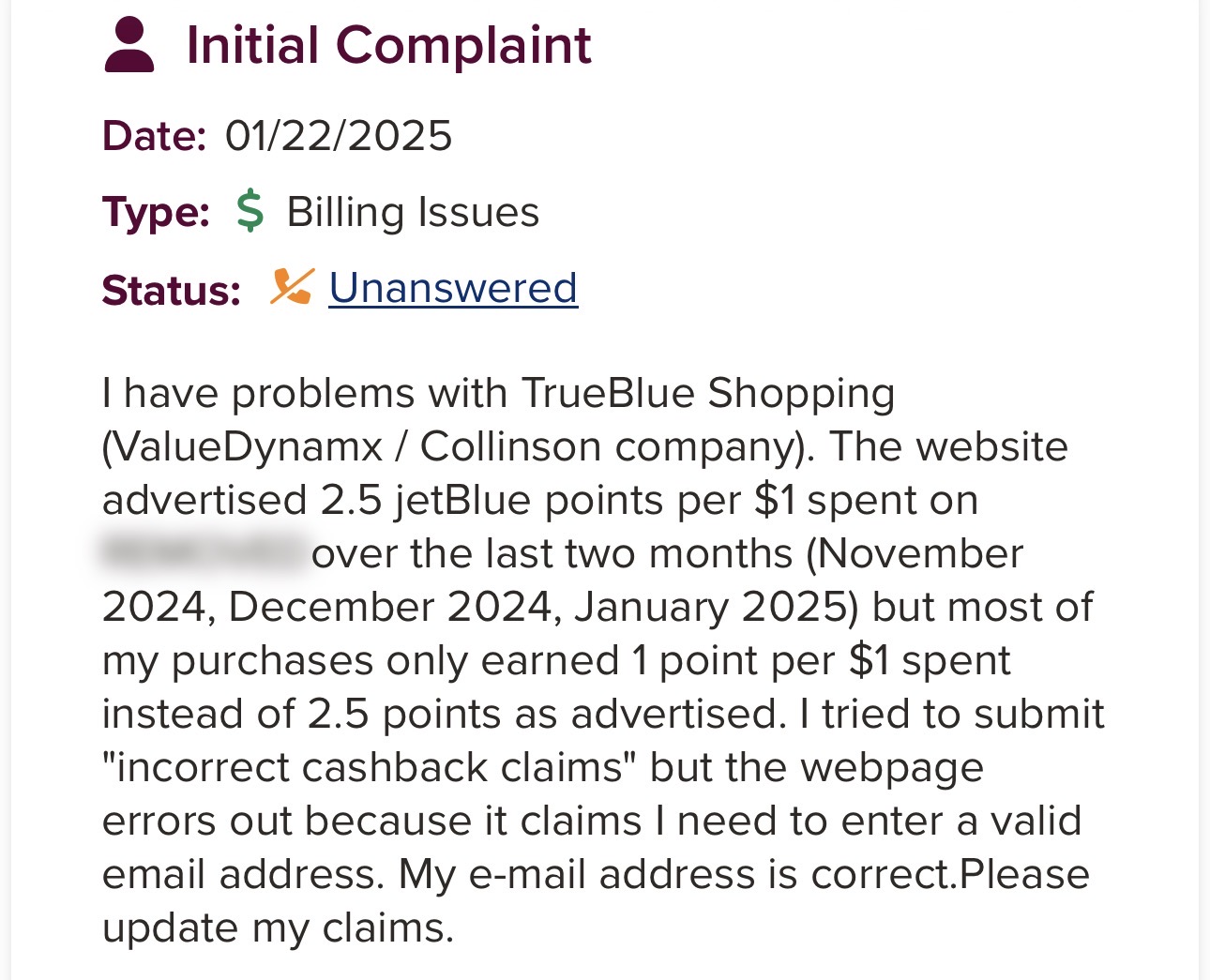Click the Status label

tap(171, 289)
